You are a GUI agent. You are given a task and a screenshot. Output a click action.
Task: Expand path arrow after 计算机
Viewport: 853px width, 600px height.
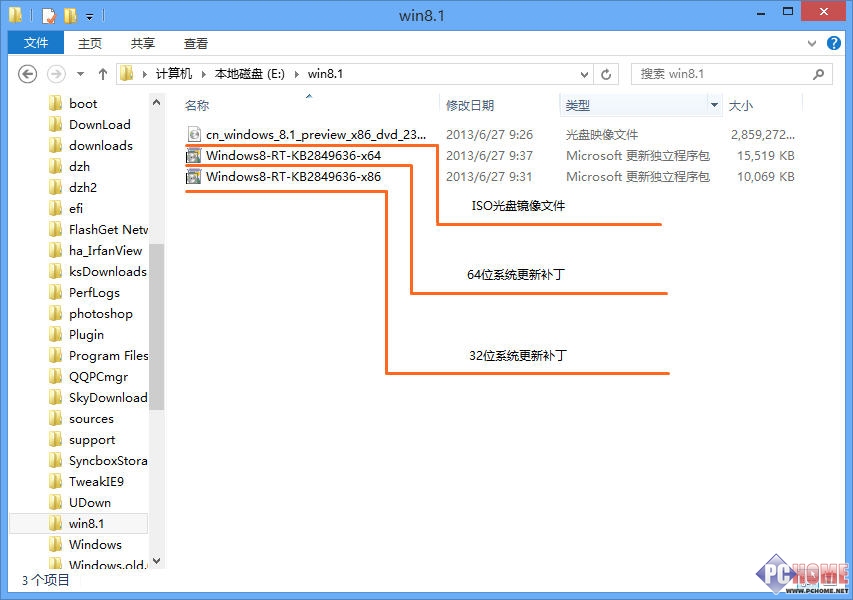(x=203, y=74)
